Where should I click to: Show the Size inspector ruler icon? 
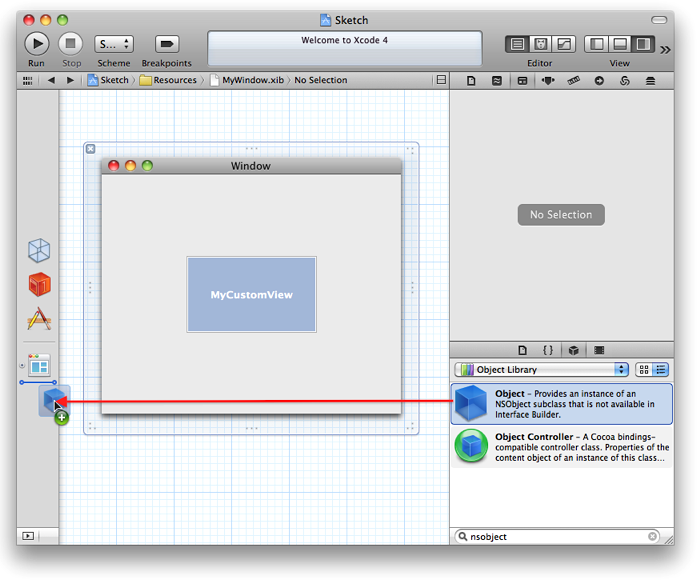point(574,80)
